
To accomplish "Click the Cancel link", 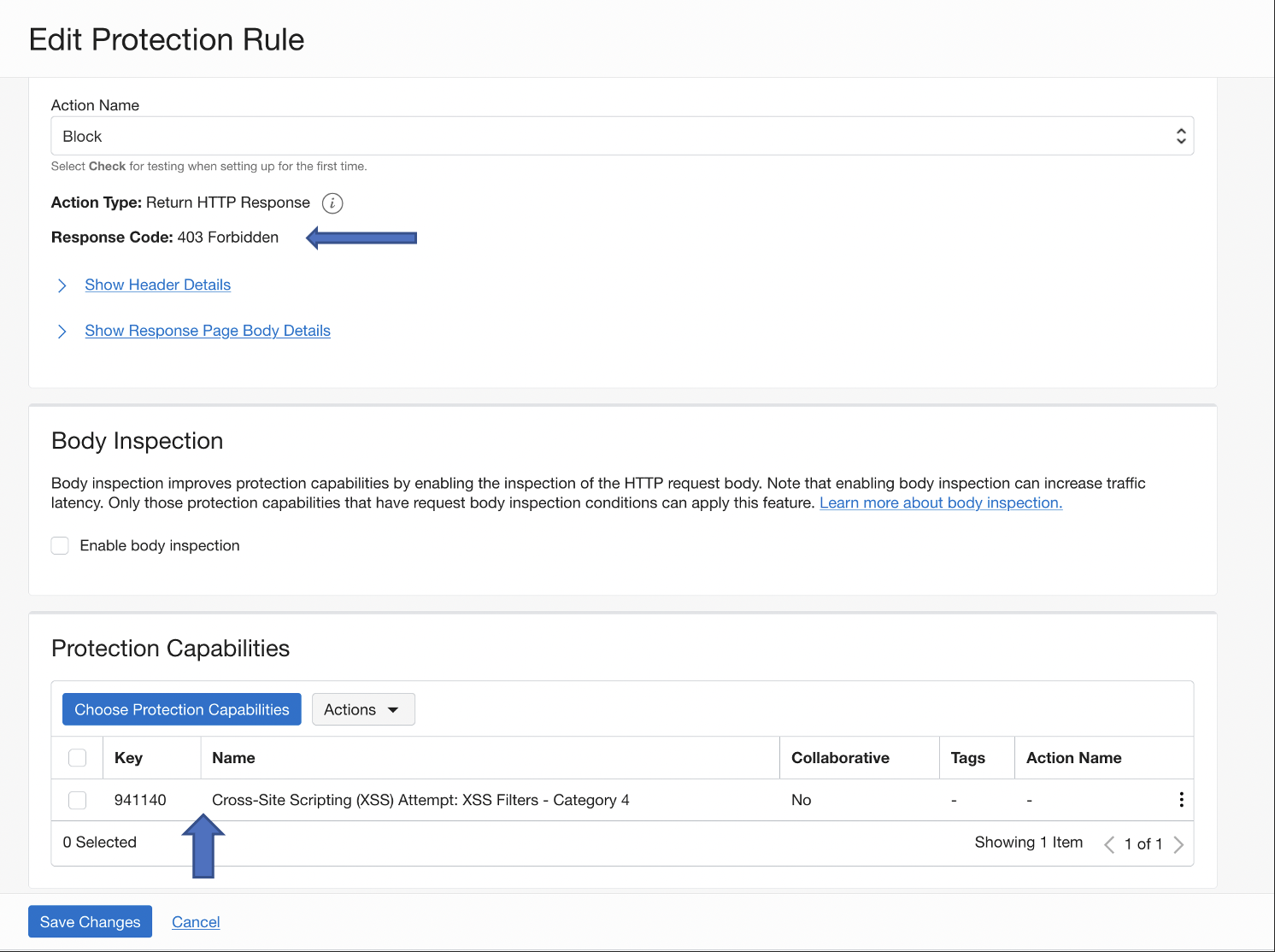I will [x=196, y=922].
